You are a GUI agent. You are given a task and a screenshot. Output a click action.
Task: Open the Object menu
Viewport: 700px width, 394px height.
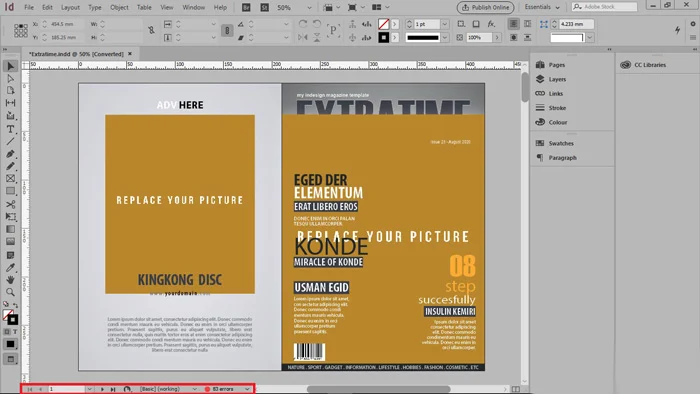point(119,7)
